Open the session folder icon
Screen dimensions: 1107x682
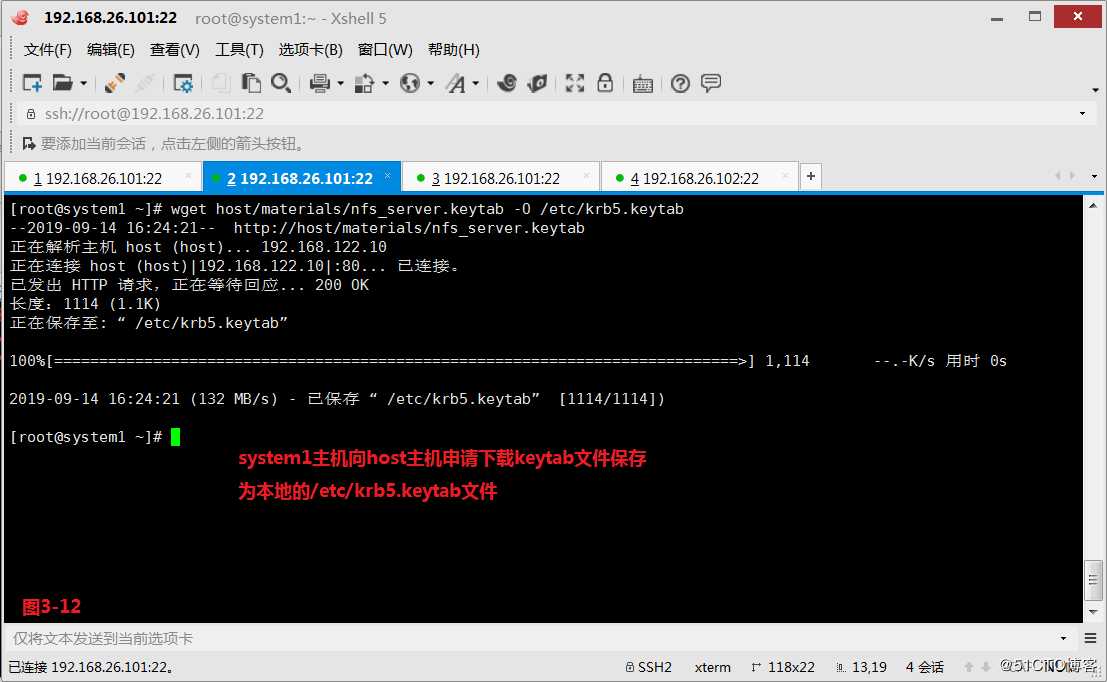point(62,83)
